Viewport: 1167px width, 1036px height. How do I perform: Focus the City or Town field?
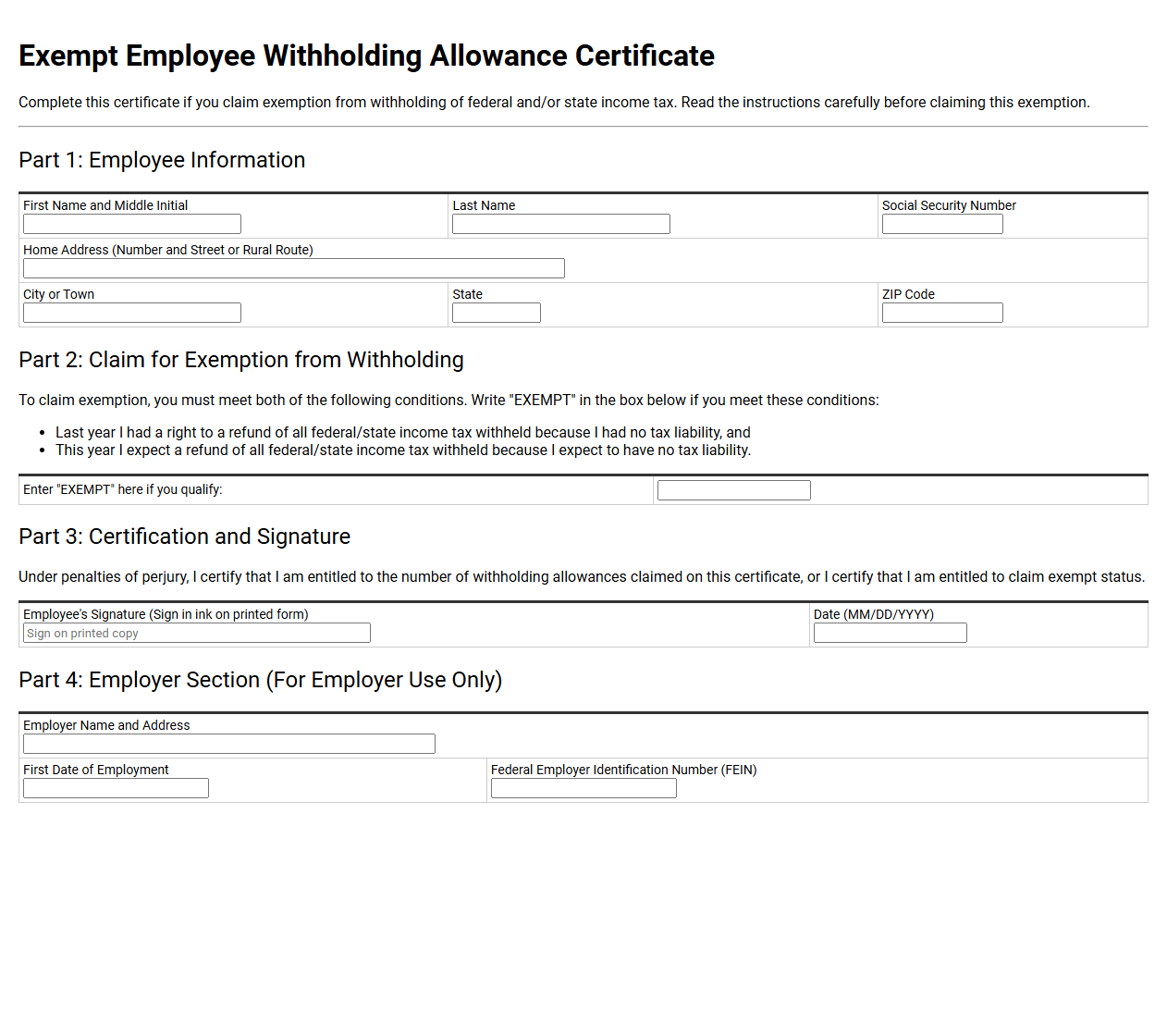(x=132, y=313)
